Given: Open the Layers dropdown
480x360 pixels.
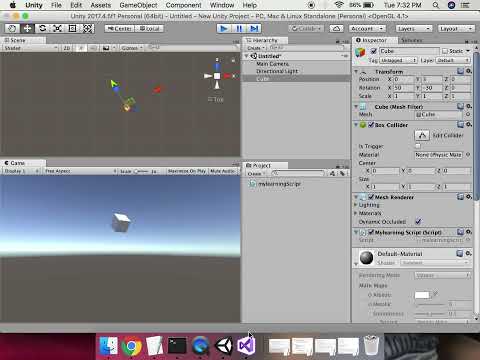Looking at the screenshot, I should [x=414, y=29].
